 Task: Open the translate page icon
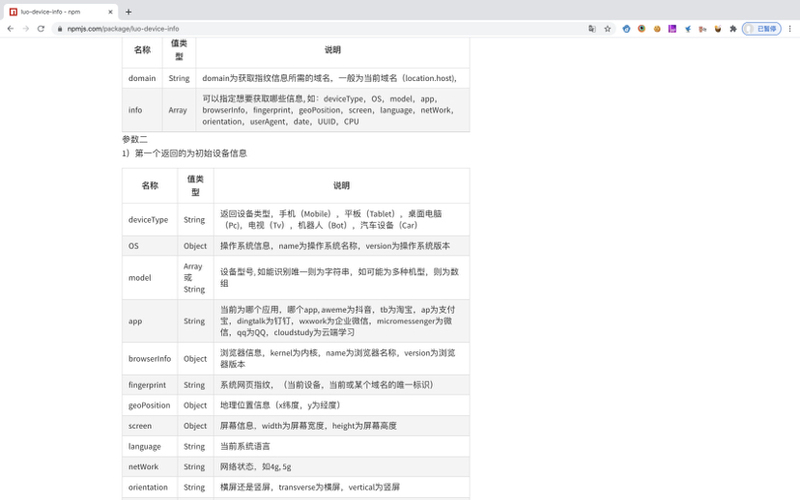pos(592,29)
